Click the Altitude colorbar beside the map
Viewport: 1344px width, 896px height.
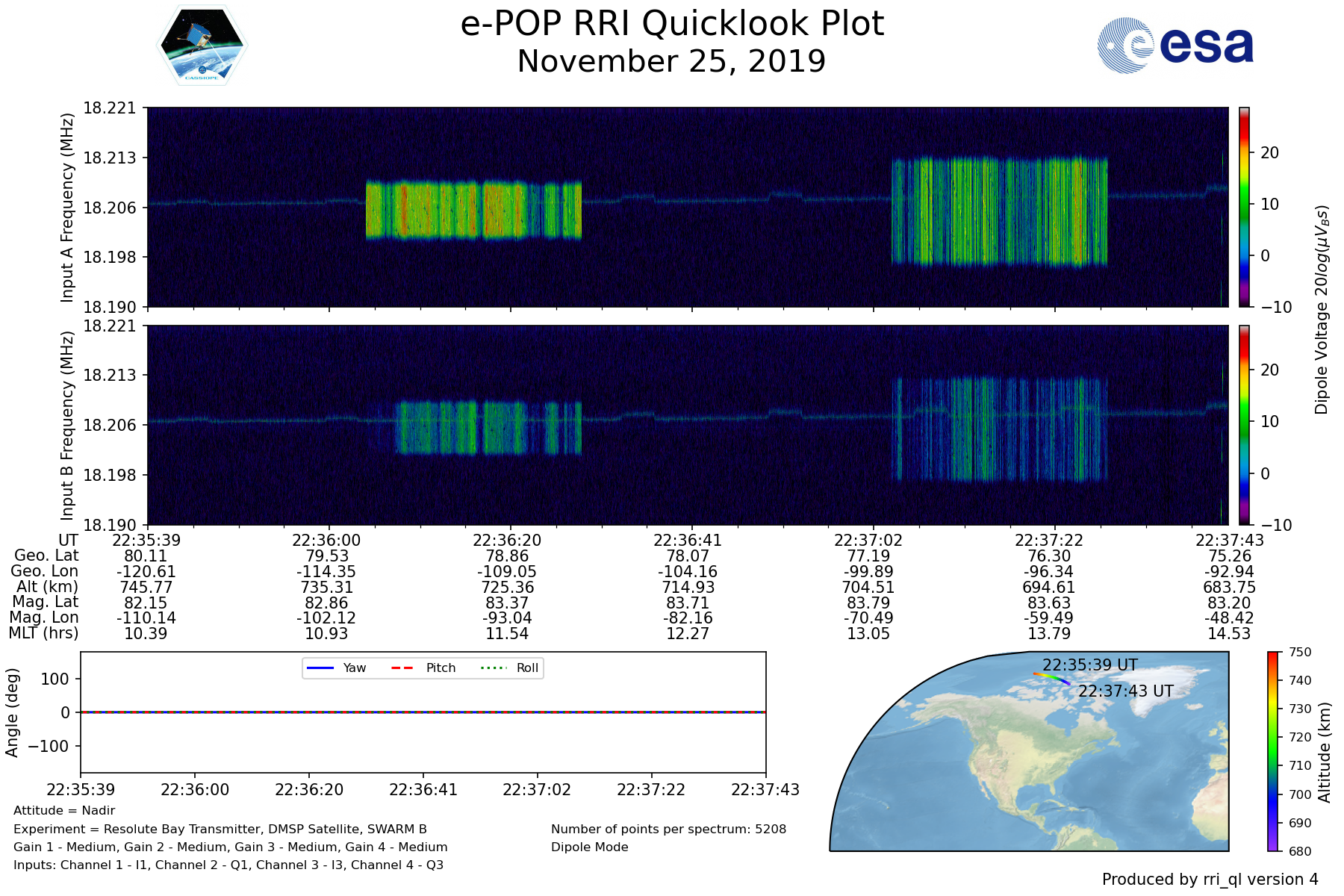point(1272,751)
